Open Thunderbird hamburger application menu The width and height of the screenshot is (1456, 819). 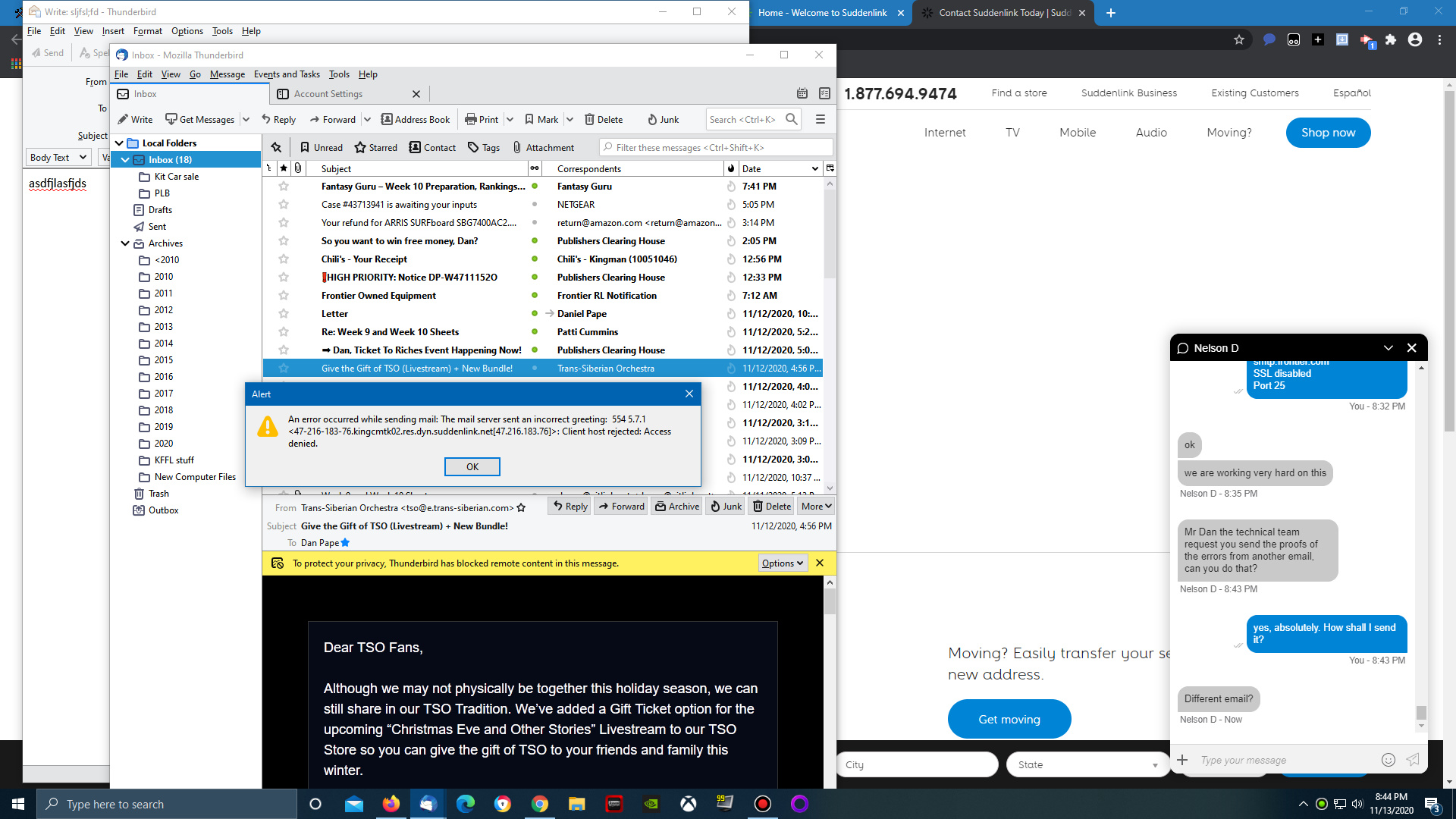820,119
